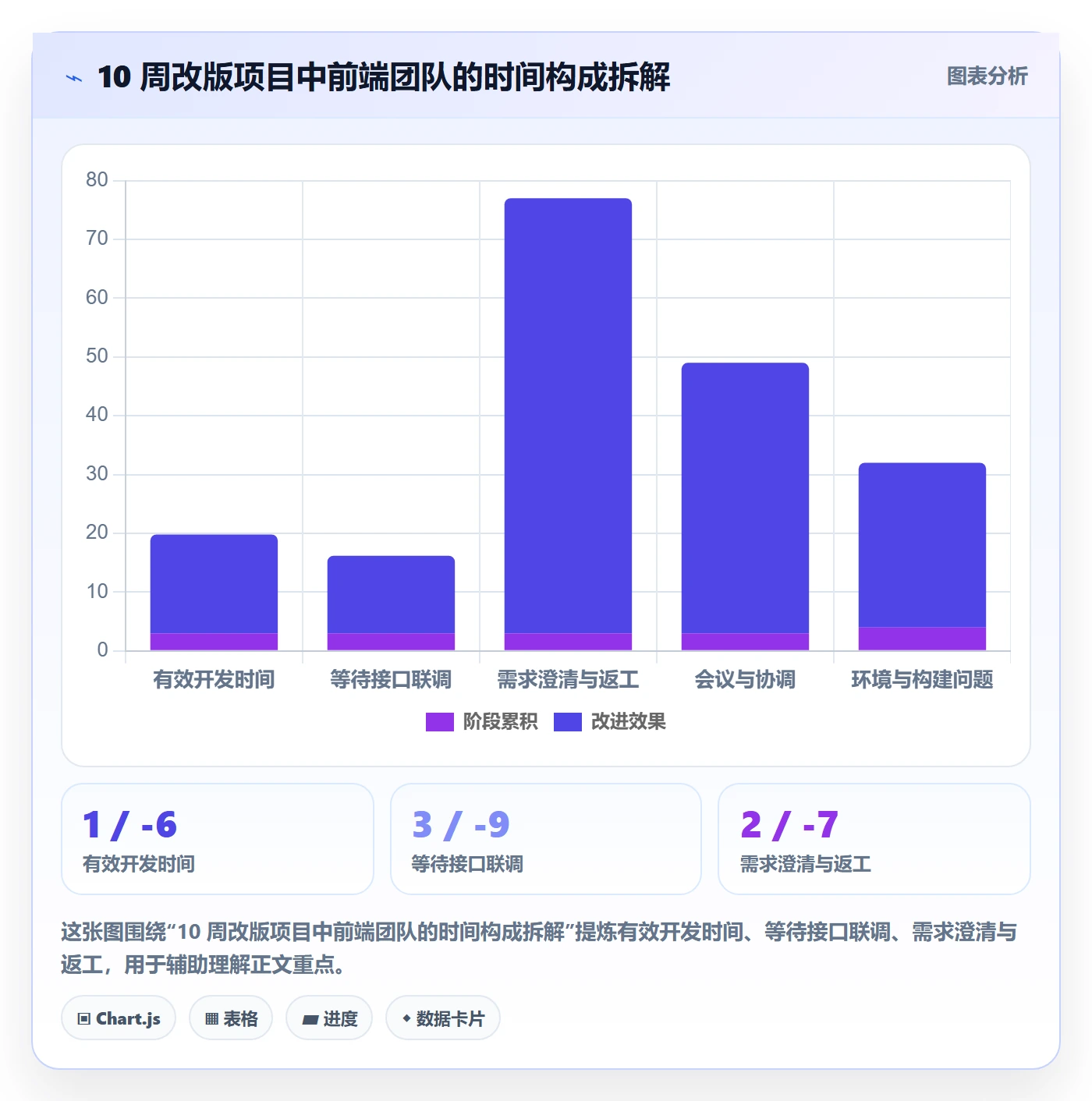The height and width of the screenshot is (1101, 1092).
Task: Click the purple segment of 有效开发时间 bar
Action: point(214,642)
